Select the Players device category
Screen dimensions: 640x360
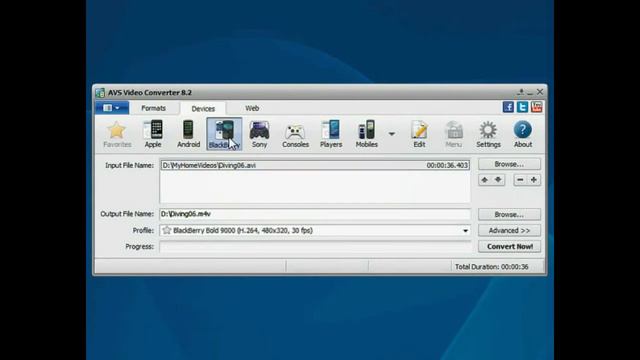click(x=331, y=134)
